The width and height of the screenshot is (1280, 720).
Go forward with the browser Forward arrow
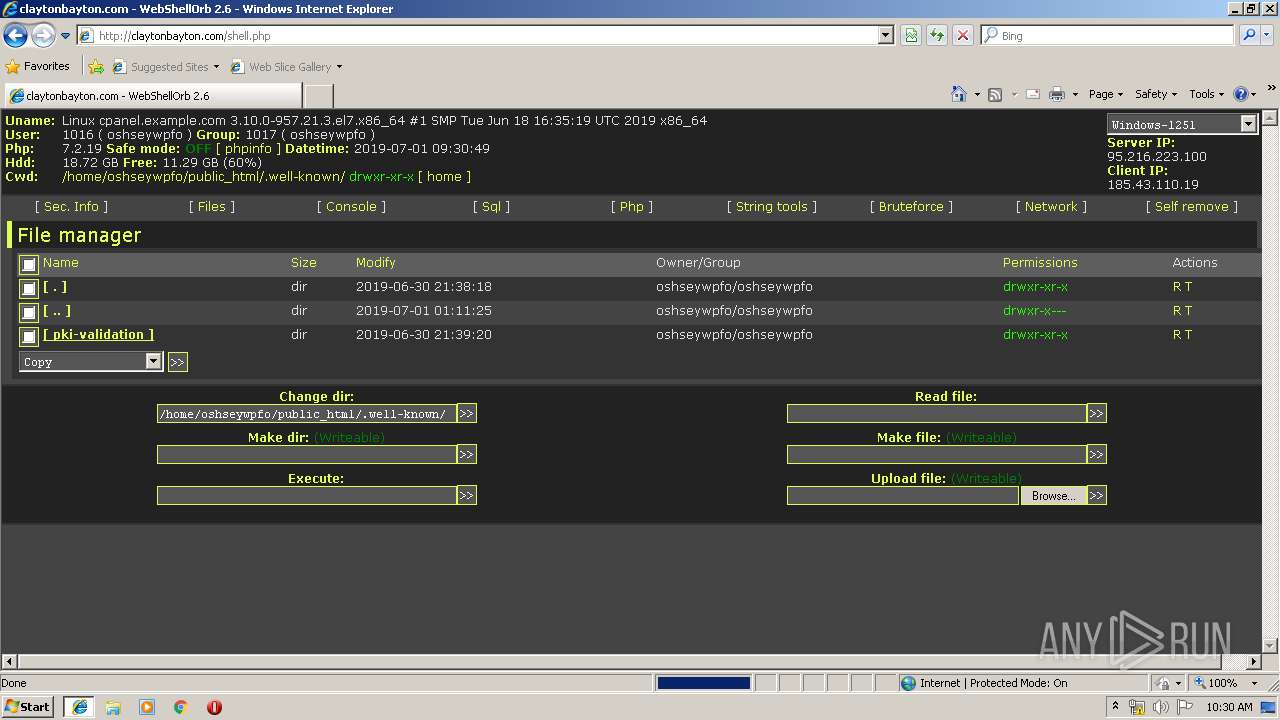(x=42, y=35)
